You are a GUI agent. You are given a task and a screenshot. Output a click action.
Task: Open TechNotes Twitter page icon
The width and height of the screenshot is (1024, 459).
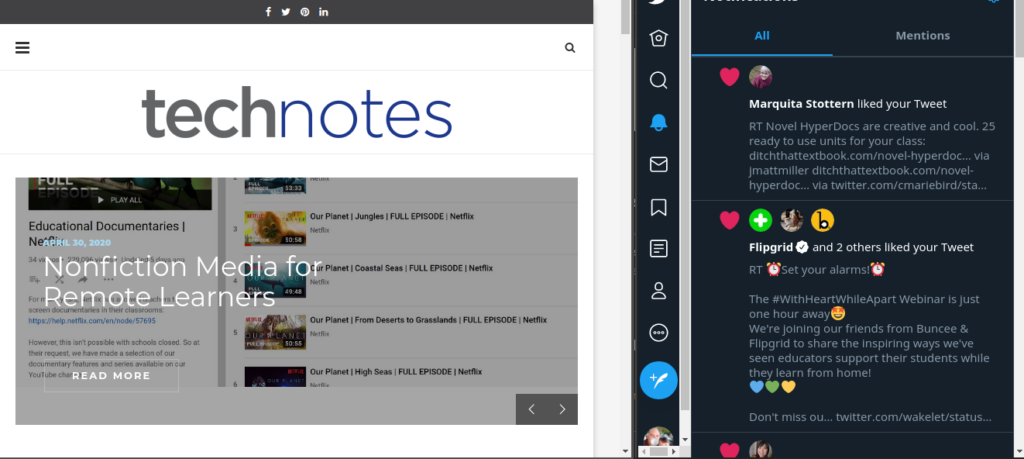point(285,12)
